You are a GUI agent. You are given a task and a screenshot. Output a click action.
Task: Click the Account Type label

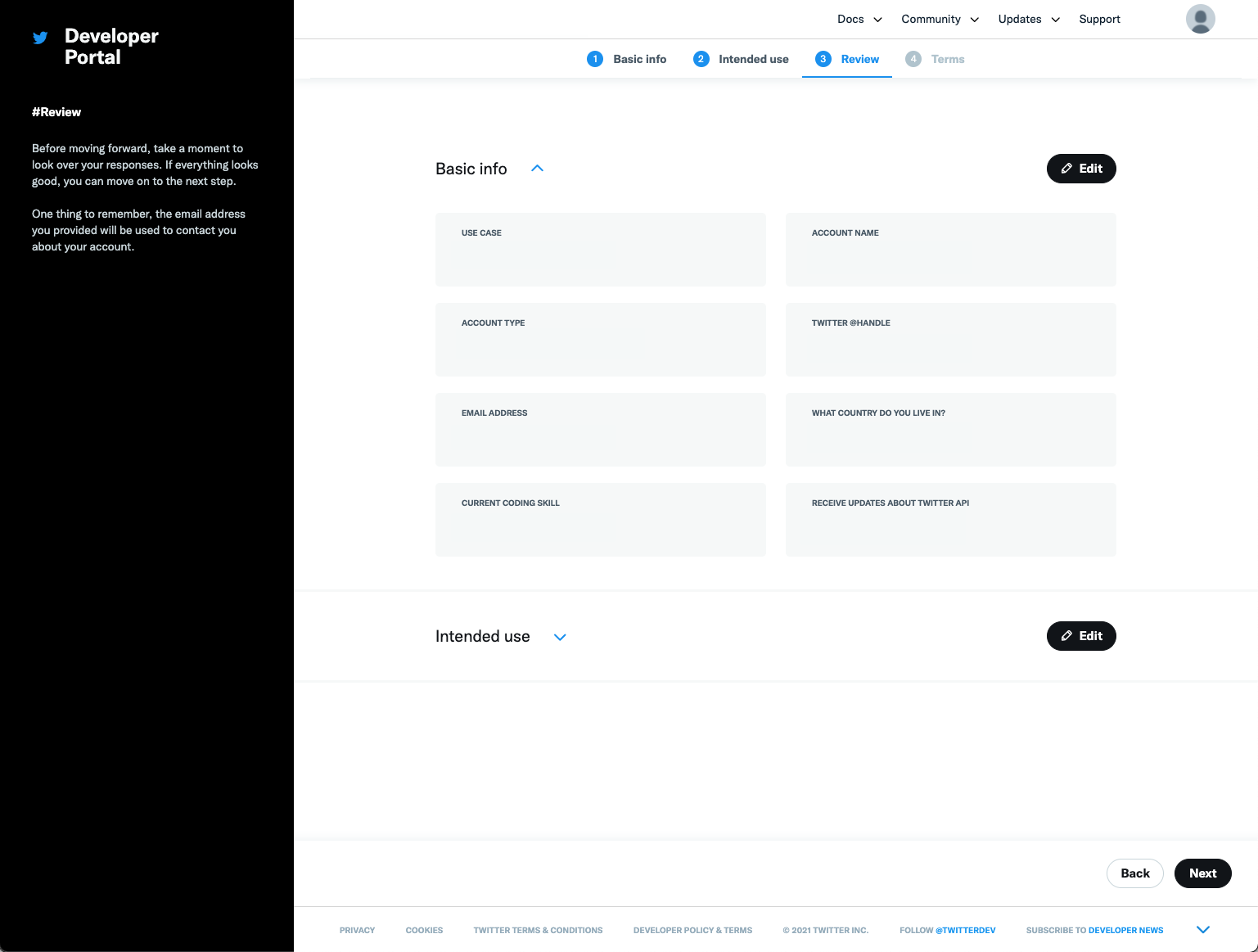(494, 323)
